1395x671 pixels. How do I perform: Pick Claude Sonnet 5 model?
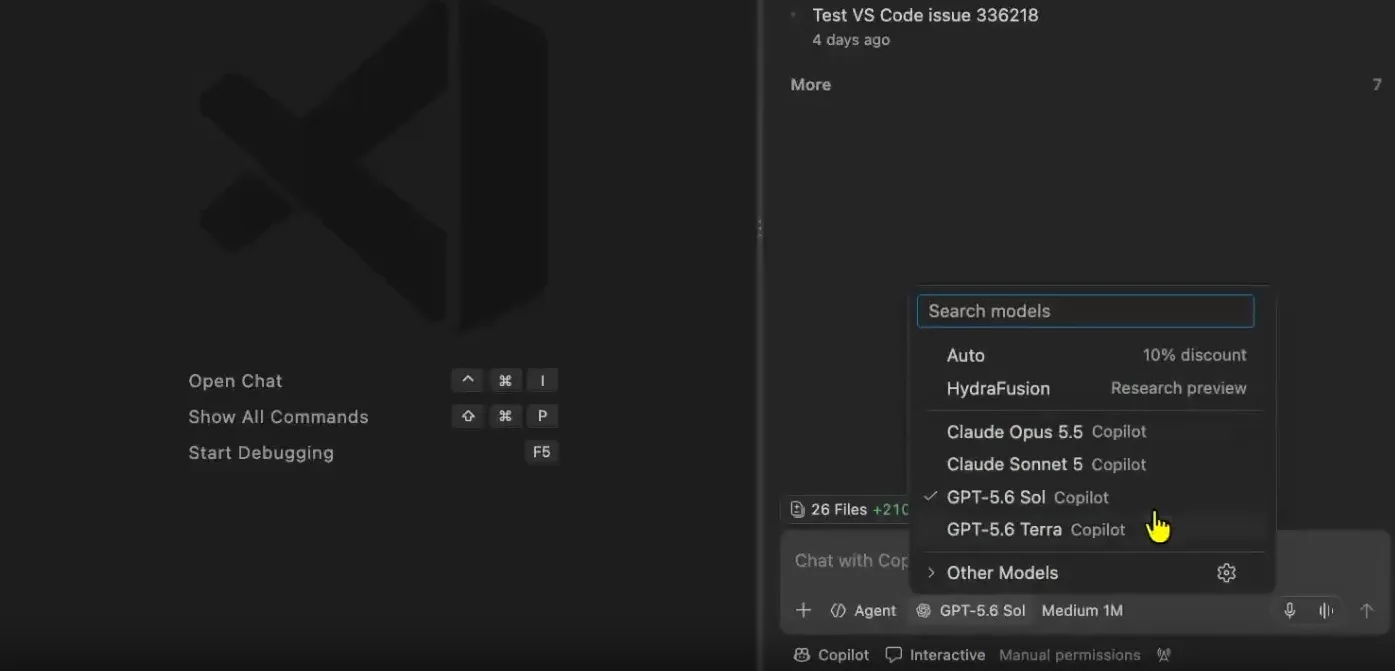pos(1091,465)
